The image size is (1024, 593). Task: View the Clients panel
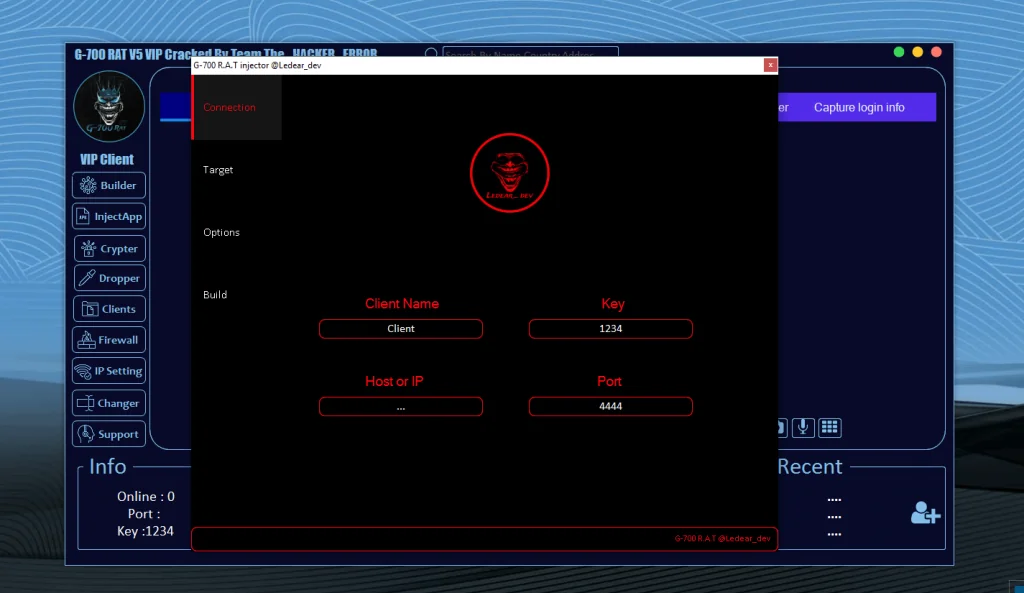(x=108, y=309)
